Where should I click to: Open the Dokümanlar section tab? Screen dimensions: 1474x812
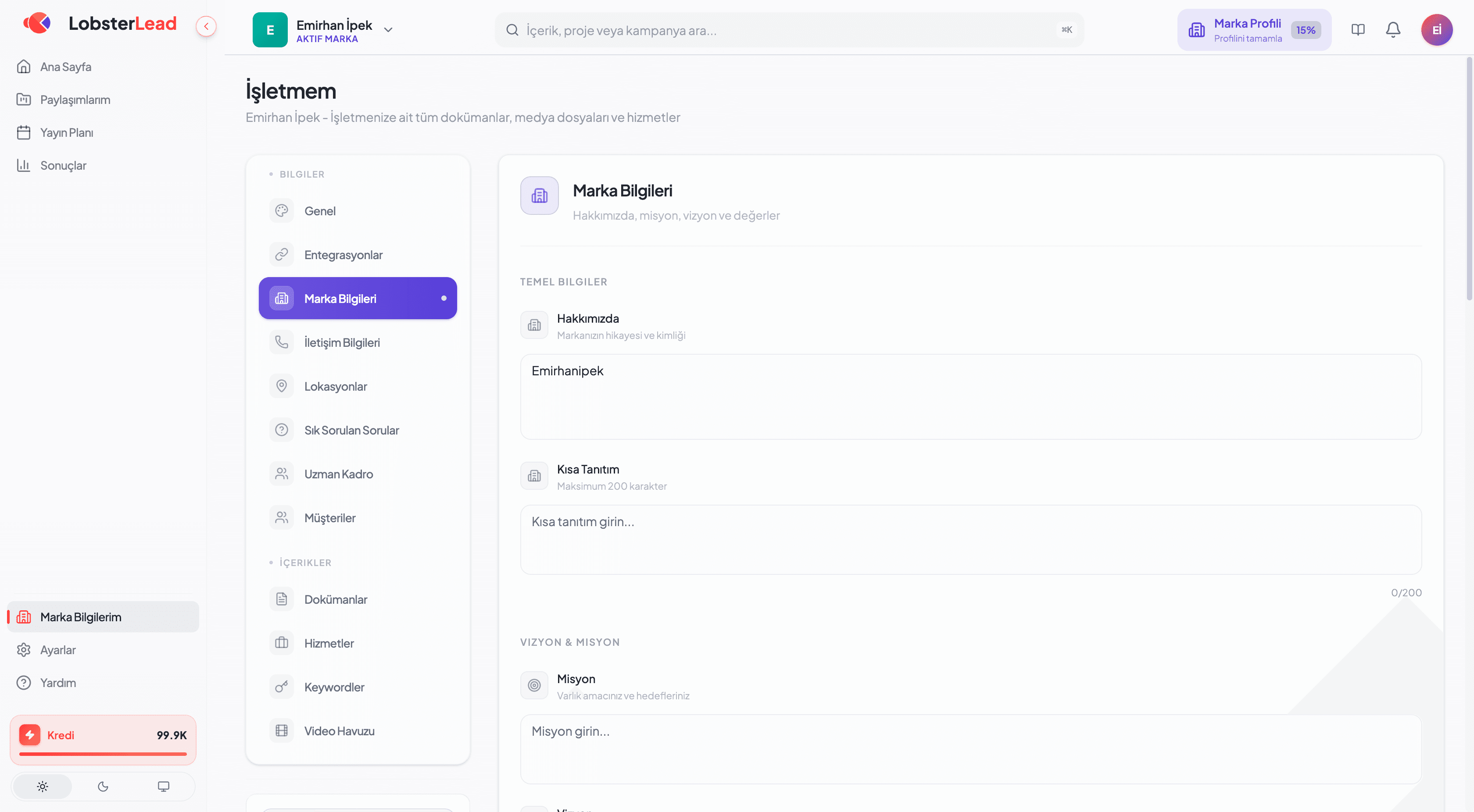point(358,599)
